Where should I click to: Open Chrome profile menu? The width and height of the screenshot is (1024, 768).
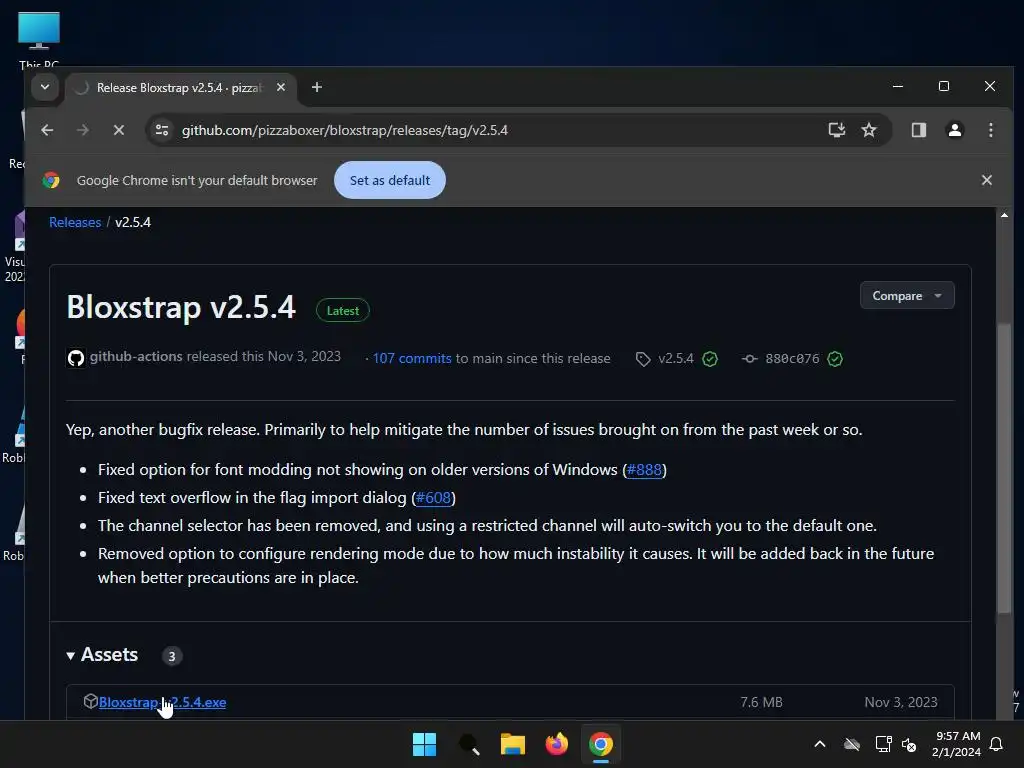[954, 130]
